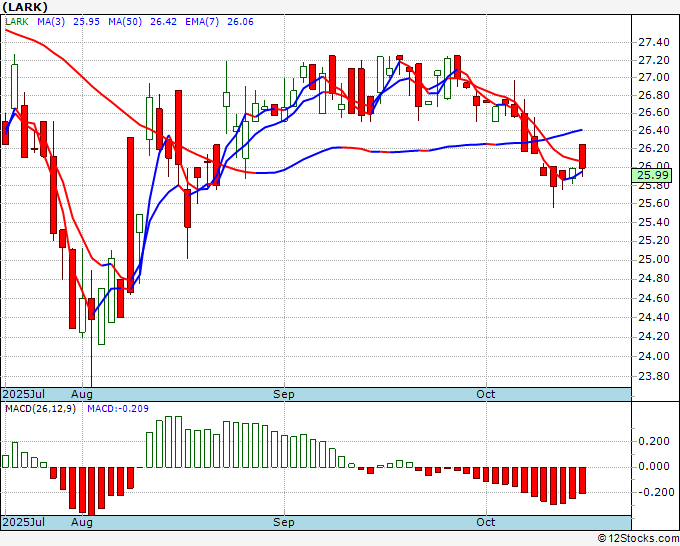Click the (LARK) chart title

click(x=25, y=7)
